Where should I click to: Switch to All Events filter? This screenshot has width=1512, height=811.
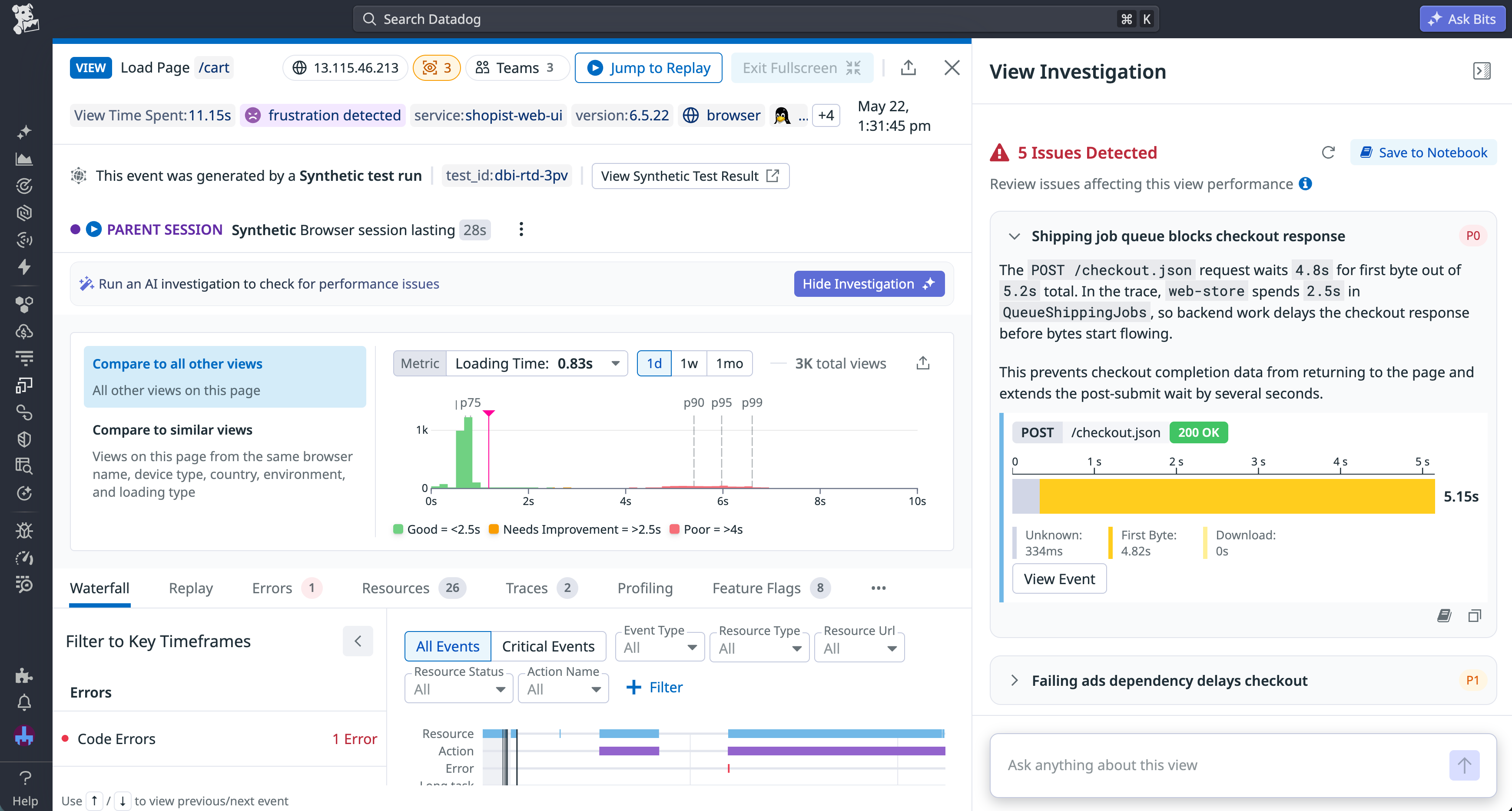click(448, 646)
